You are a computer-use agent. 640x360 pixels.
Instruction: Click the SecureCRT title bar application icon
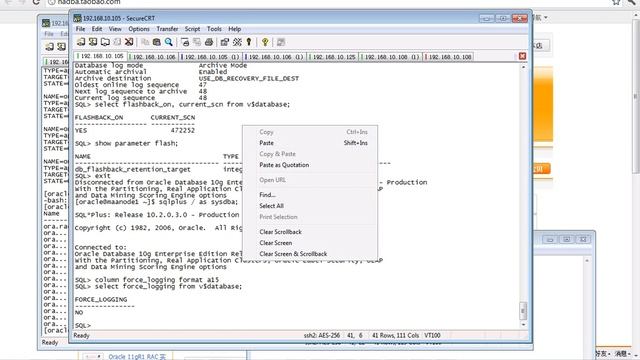tap(78, 18)
